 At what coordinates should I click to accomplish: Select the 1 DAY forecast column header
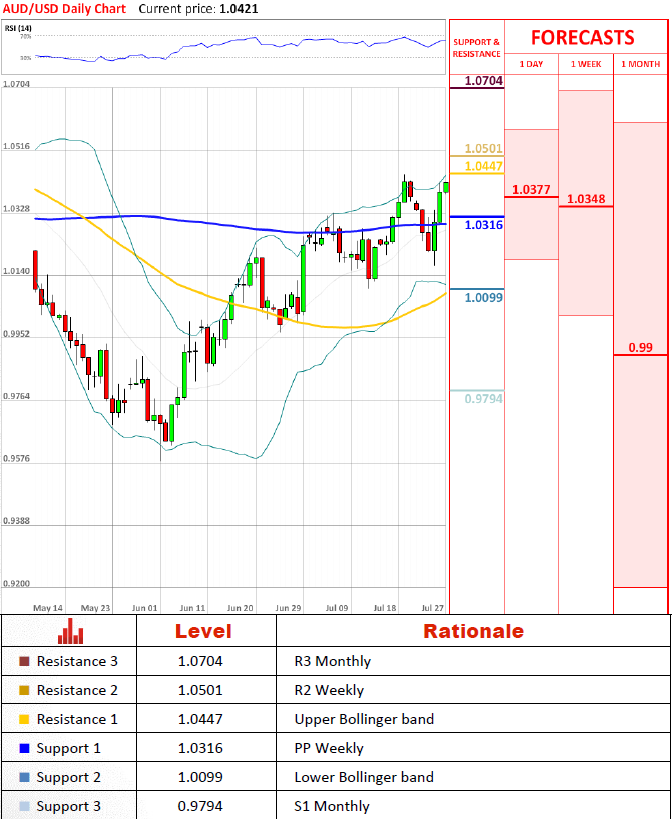[531, 64]
